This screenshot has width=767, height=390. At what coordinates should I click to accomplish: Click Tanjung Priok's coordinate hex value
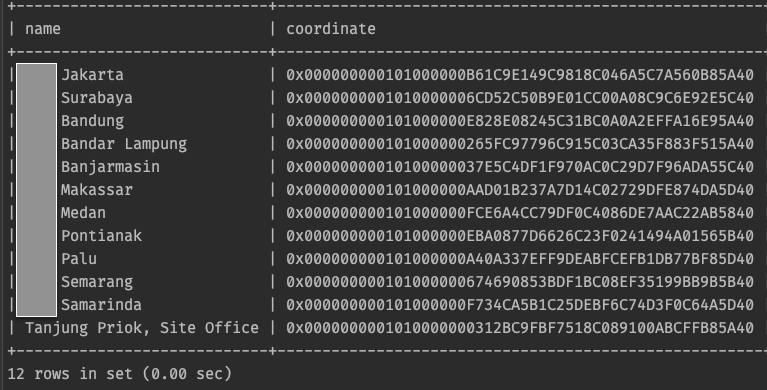tap(519, 328)
